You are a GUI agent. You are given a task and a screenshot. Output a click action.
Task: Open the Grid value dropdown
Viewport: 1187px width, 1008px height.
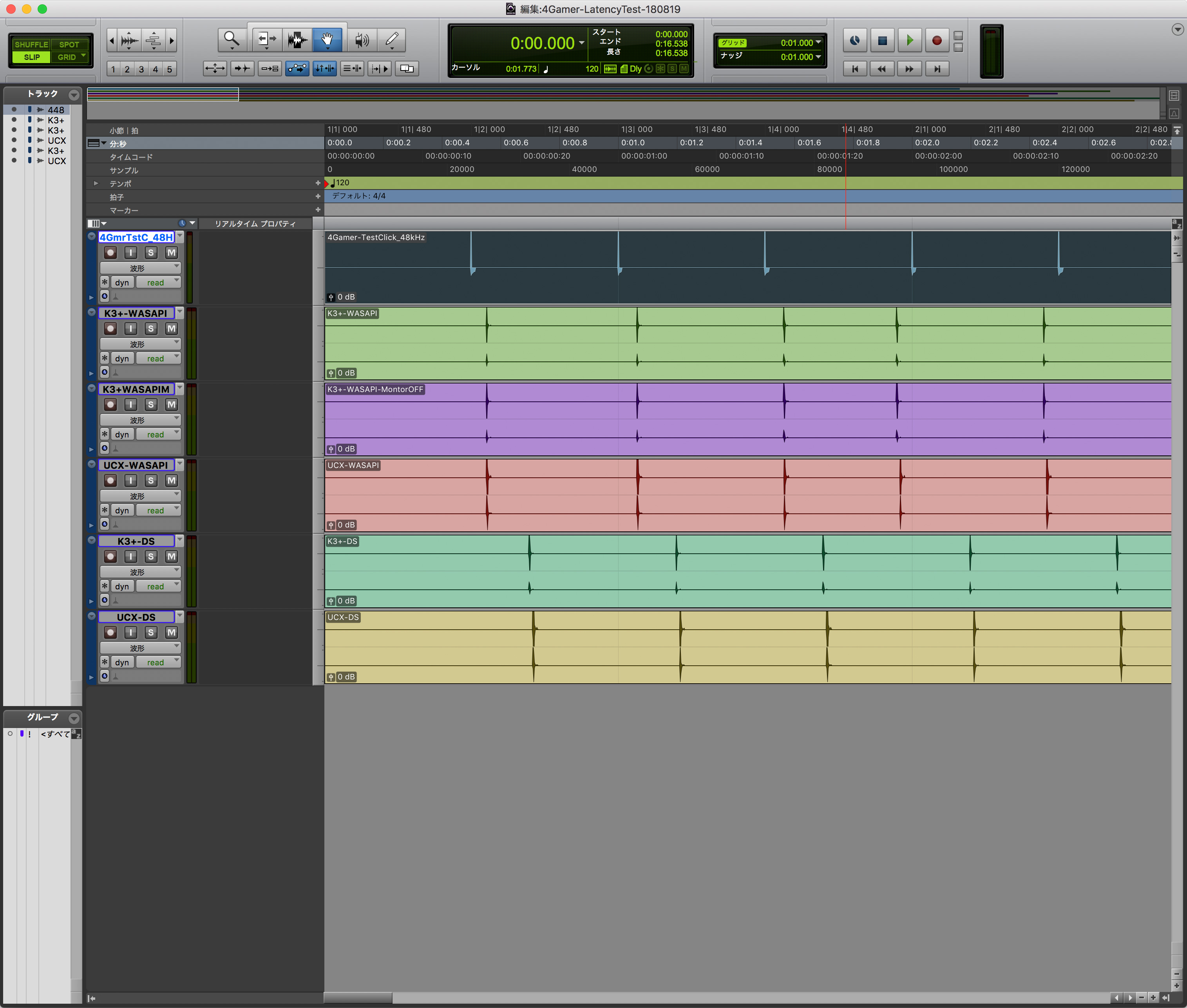click(x=818, y=42)
